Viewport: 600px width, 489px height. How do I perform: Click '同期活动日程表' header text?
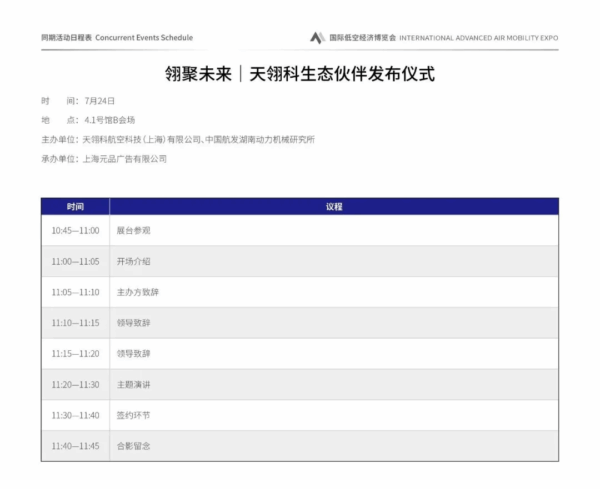pyautogui.click(x=67, y=37)
